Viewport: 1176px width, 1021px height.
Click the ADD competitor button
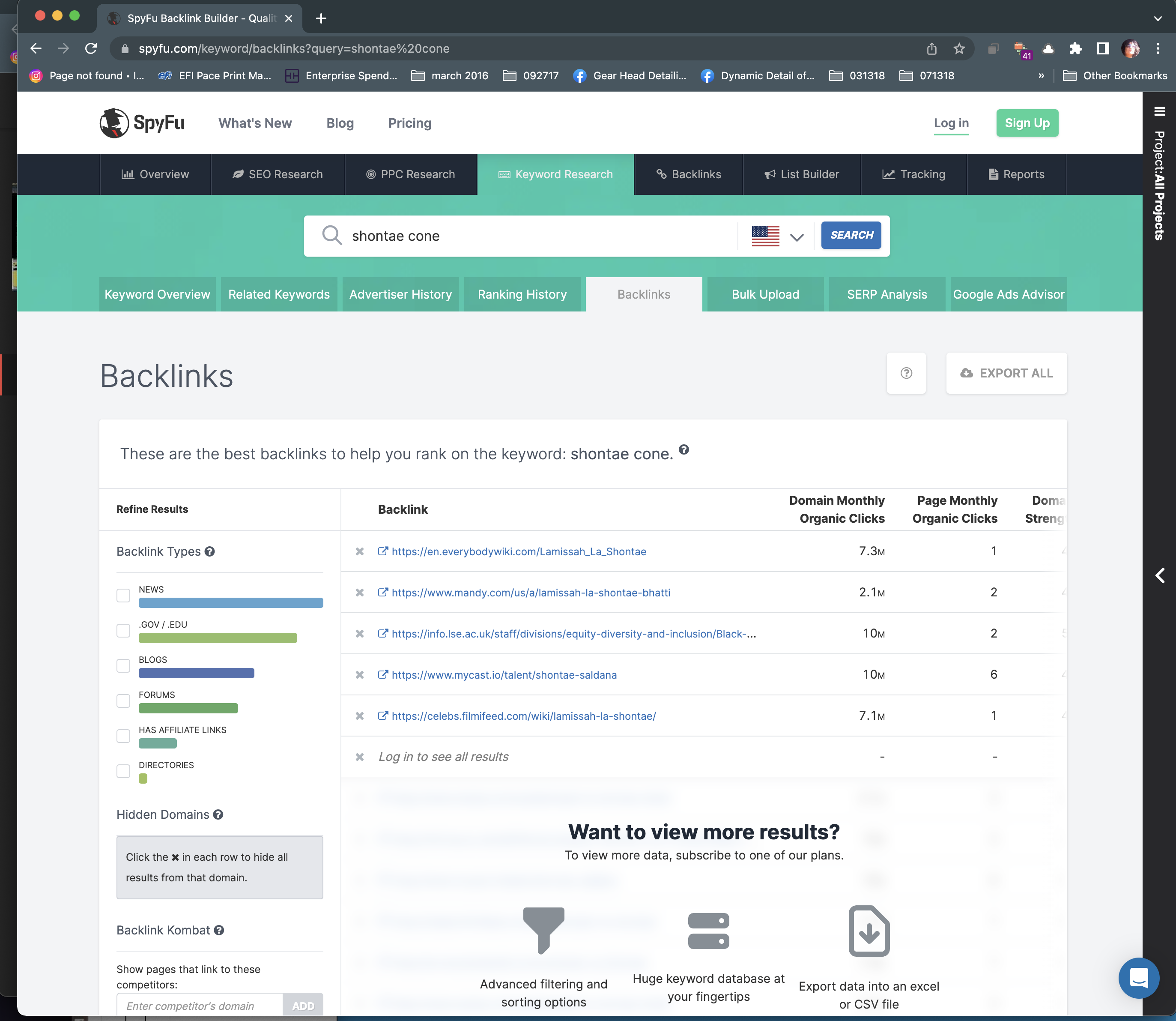click(303, 1006)
